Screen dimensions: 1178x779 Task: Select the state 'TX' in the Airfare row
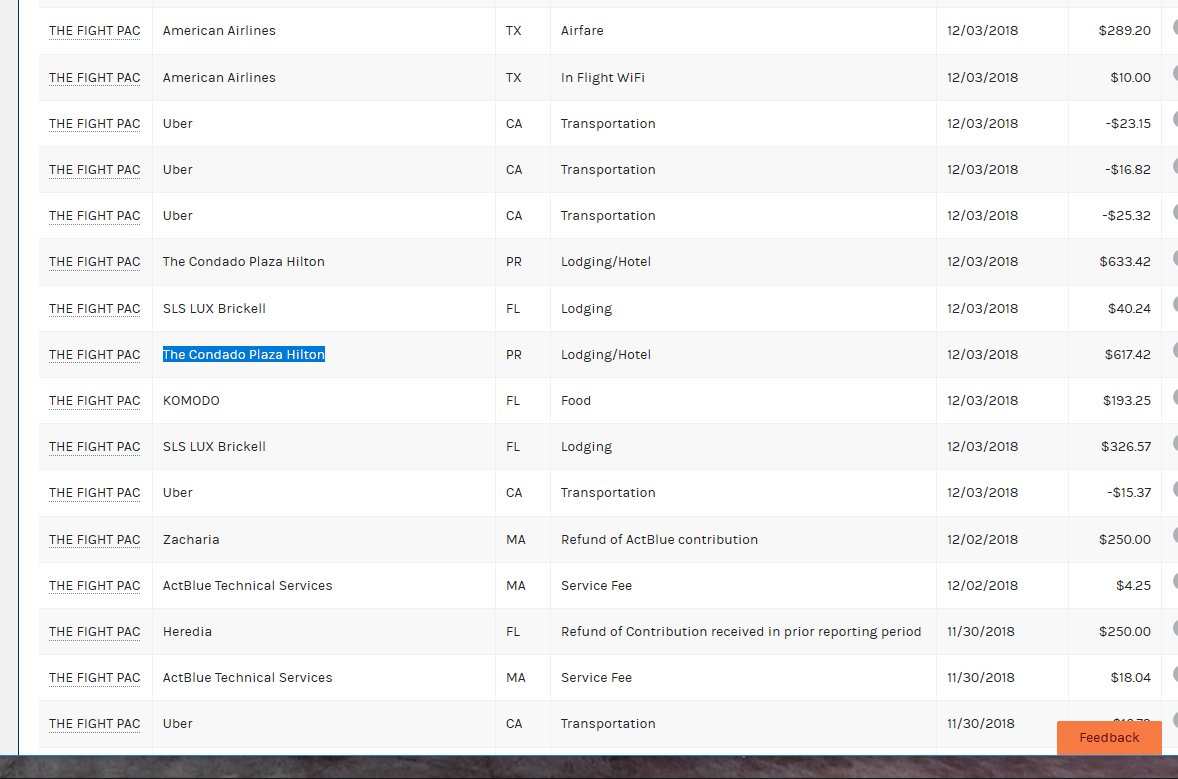pos(513,31)
